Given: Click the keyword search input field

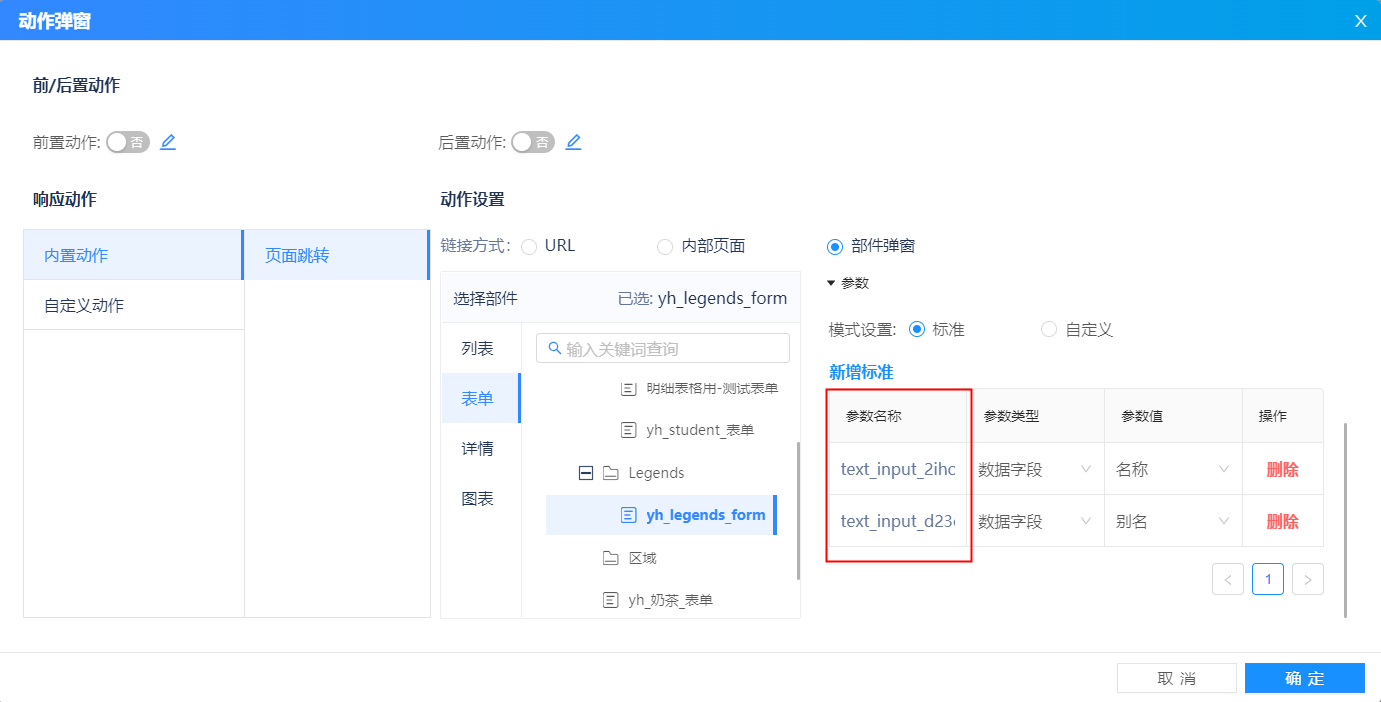Looking at the screenshot, I should click(x=663, y=348).
